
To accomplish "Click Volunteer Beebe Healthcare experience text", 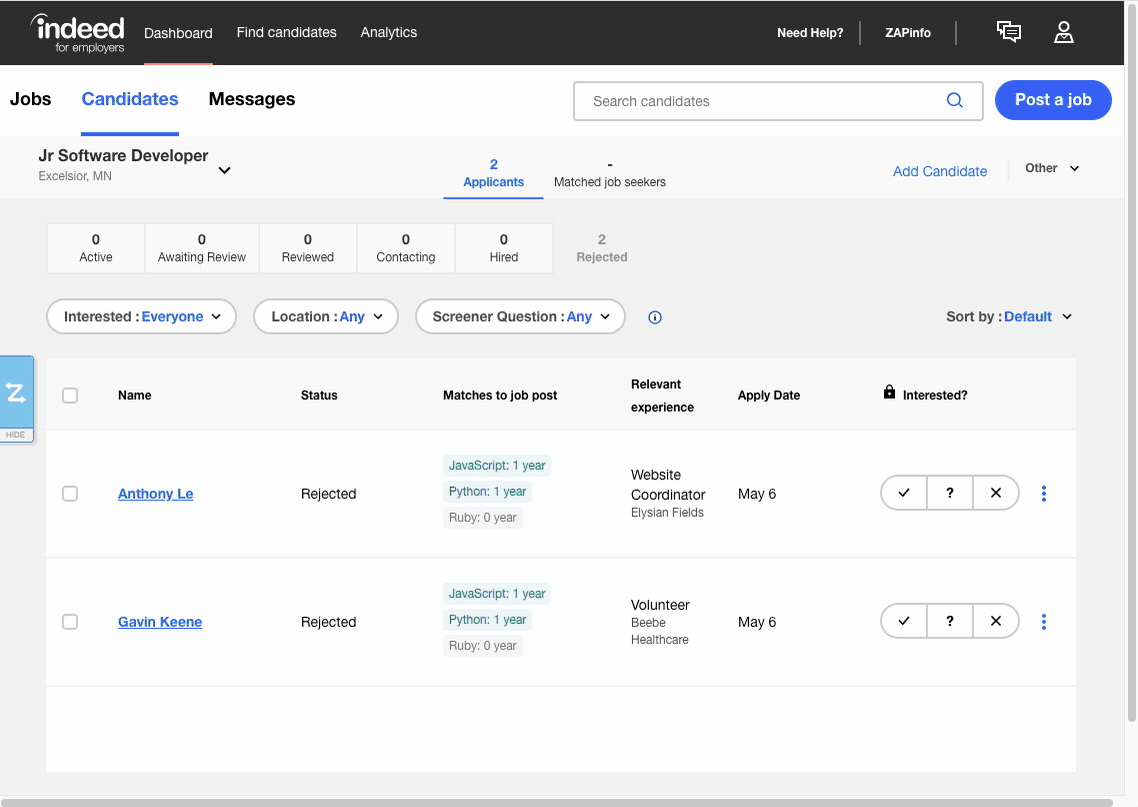I will point(660,622).
